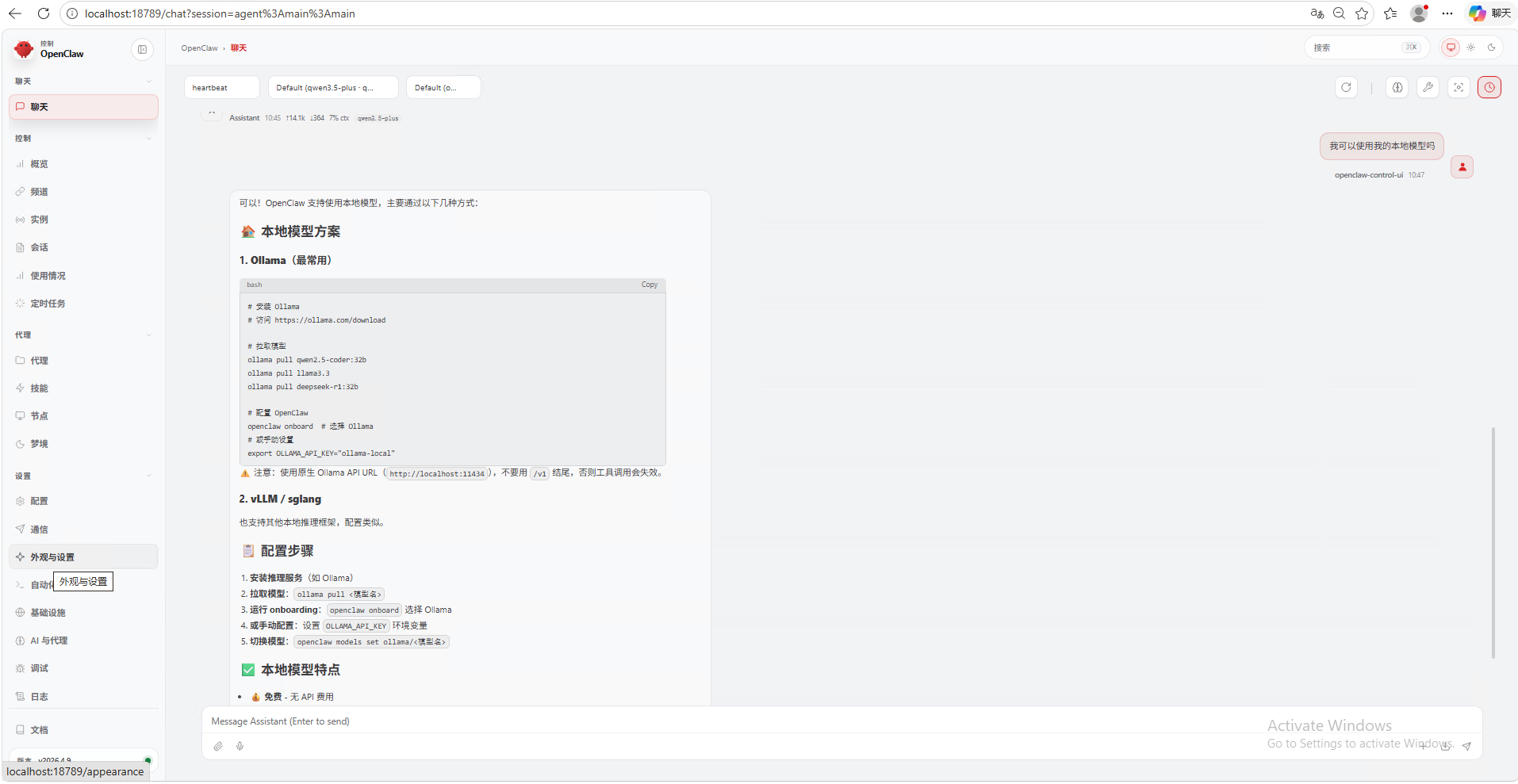Image resolution: width=1518 pixels, height=784 pixels.
Task: Open 概览 in the sidebar
Action: click(83, 164)
